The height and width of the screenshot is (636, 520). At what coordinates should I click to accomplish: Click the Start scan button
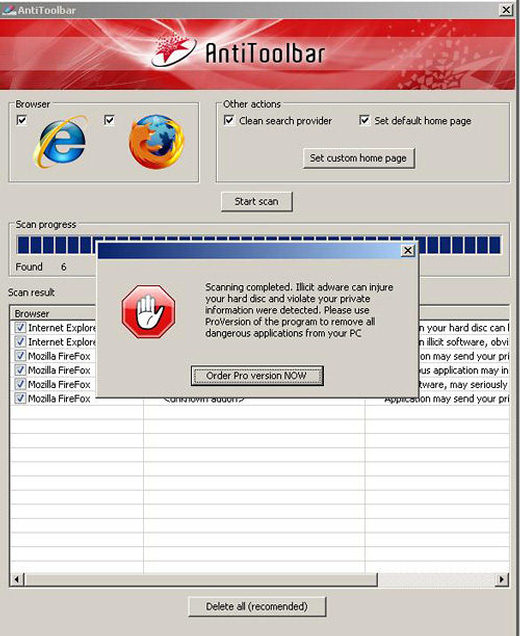[256, 202]
